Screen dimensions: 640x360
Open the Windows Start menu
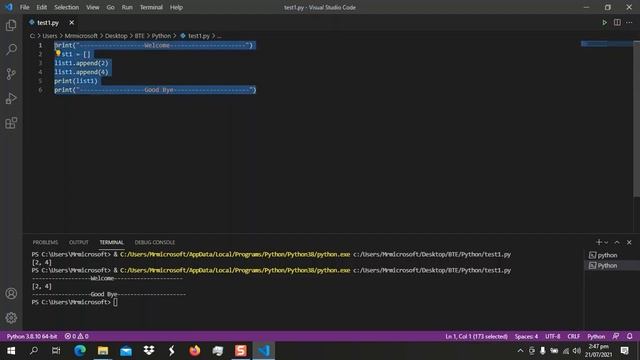[11, 351]
